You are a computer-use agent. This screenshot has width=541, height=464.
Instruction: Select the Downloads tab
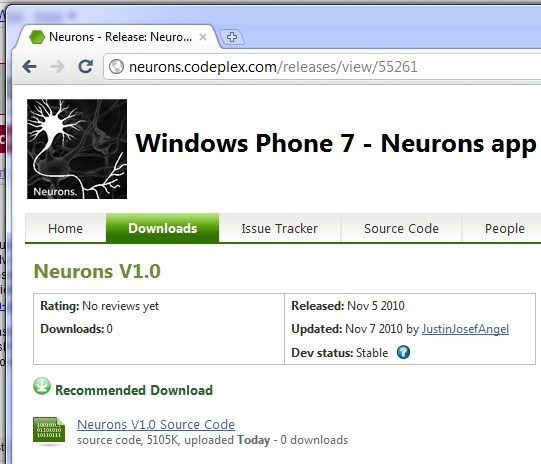163,228
